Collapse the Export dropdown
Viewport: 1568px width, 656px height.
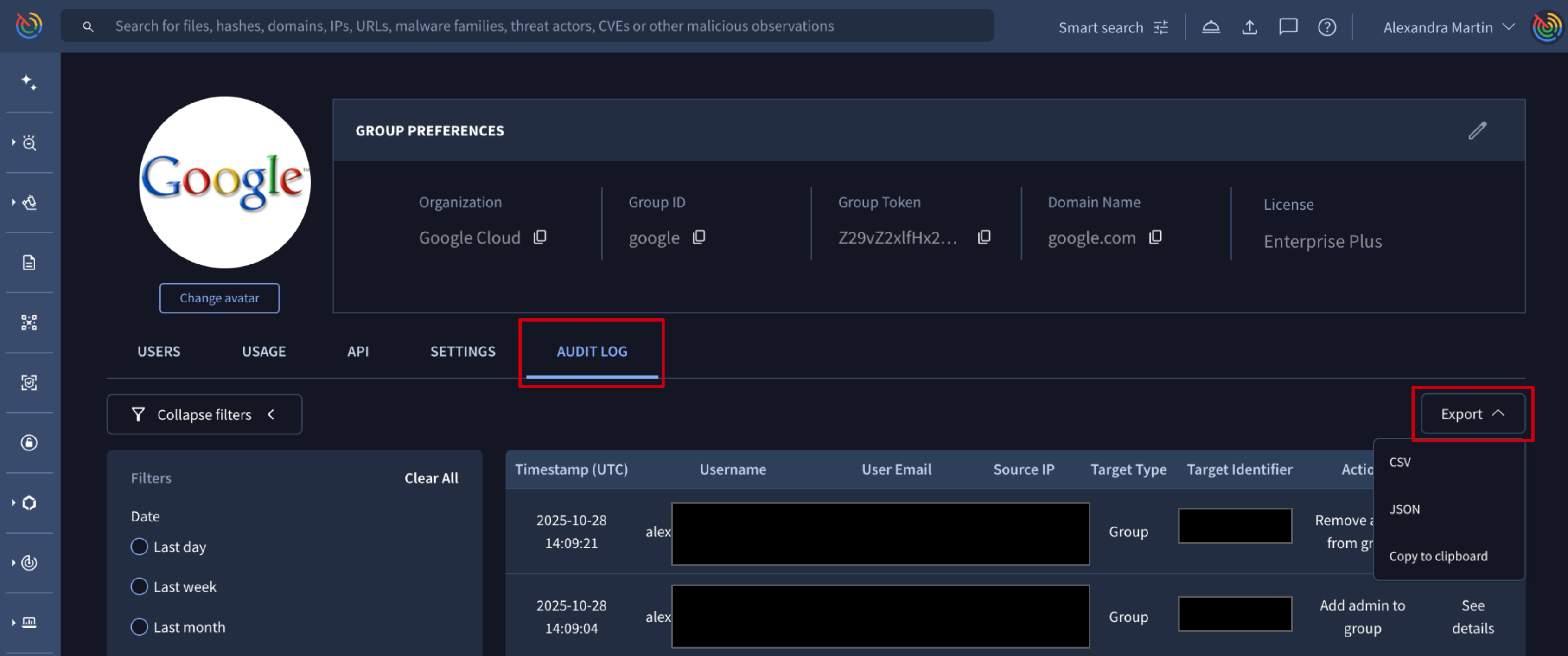(x=1472, y=414)
